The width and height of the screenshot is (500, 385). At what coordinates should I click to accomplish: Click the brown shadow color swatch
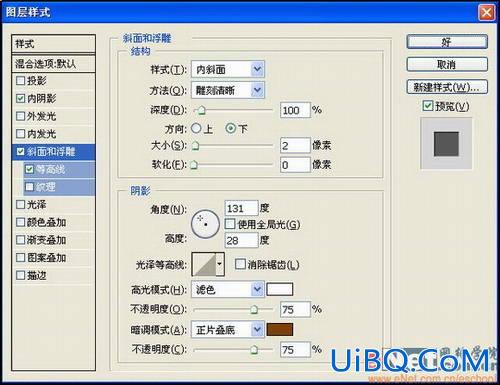point(280,329)
